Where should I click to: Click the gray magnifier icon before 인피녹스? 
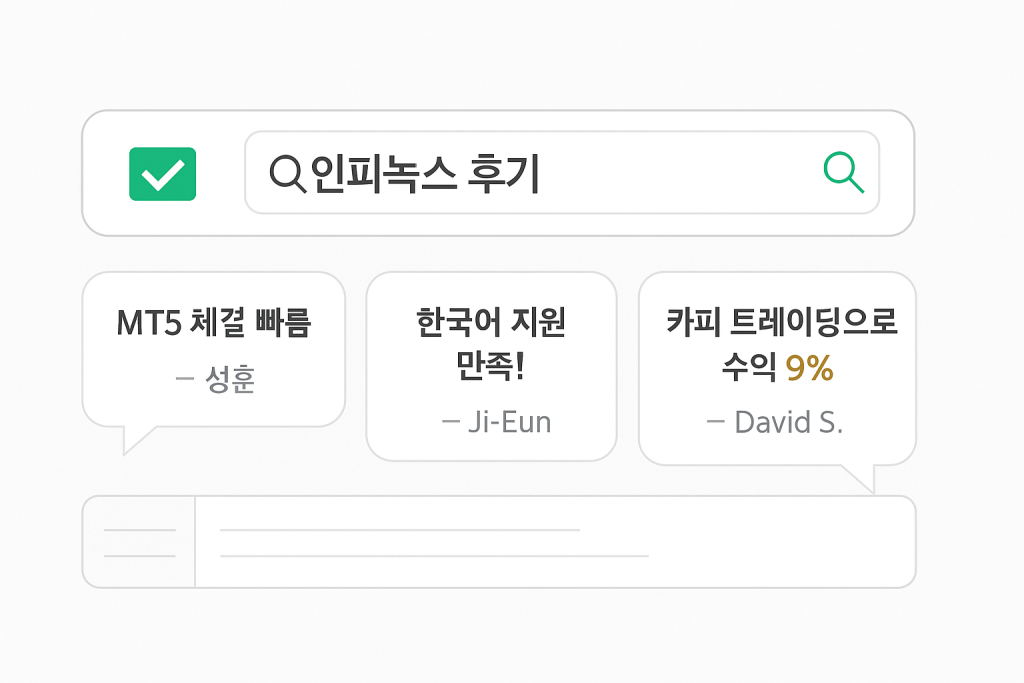pos(287,174)
